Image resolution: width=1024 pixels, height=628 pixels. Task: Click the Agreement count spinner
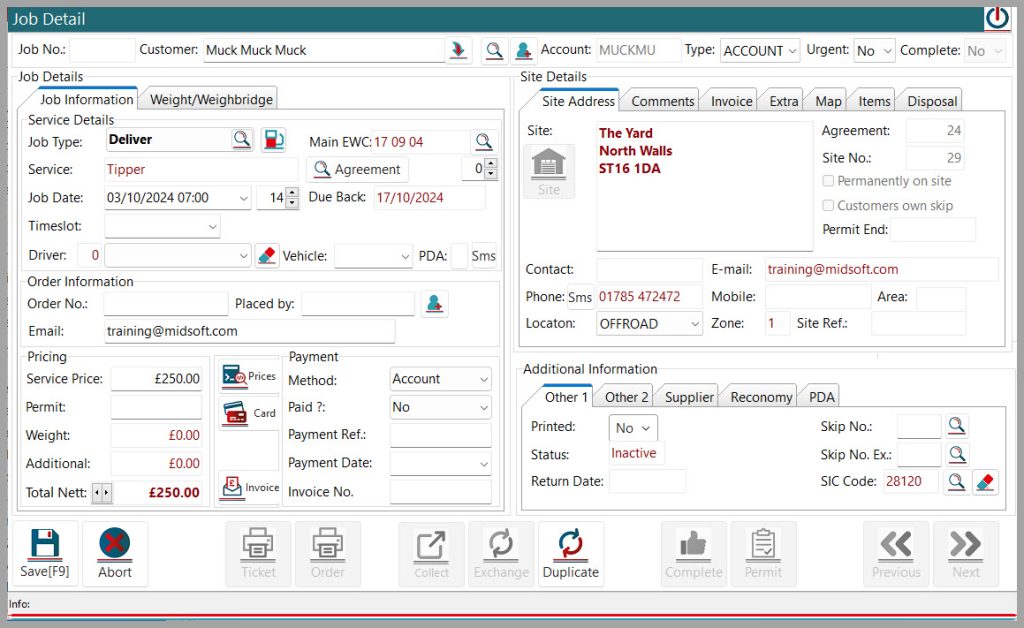(491, 169)
